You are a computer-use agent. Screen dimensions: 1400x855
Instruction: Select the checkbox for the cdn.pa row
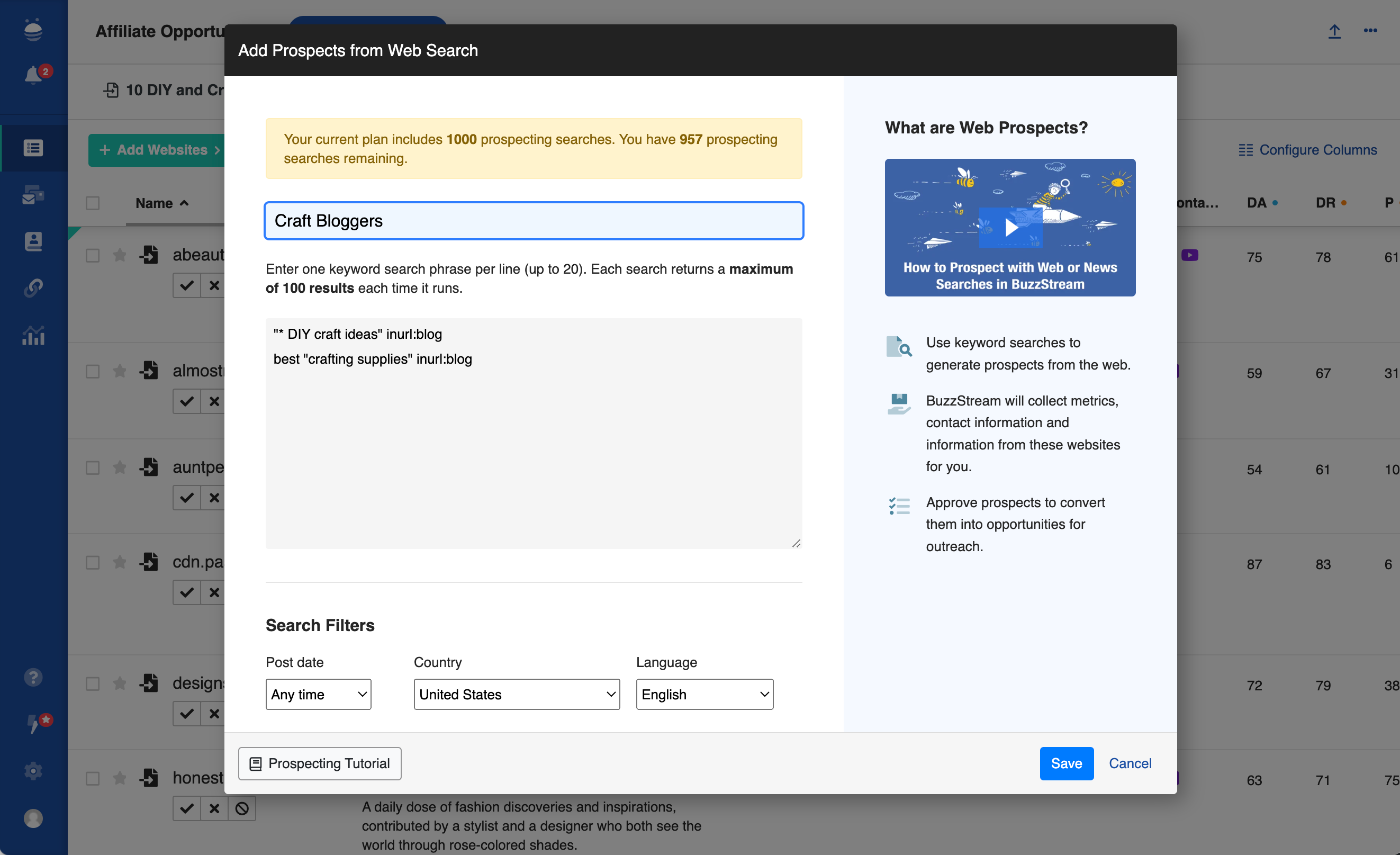(93, 562)
